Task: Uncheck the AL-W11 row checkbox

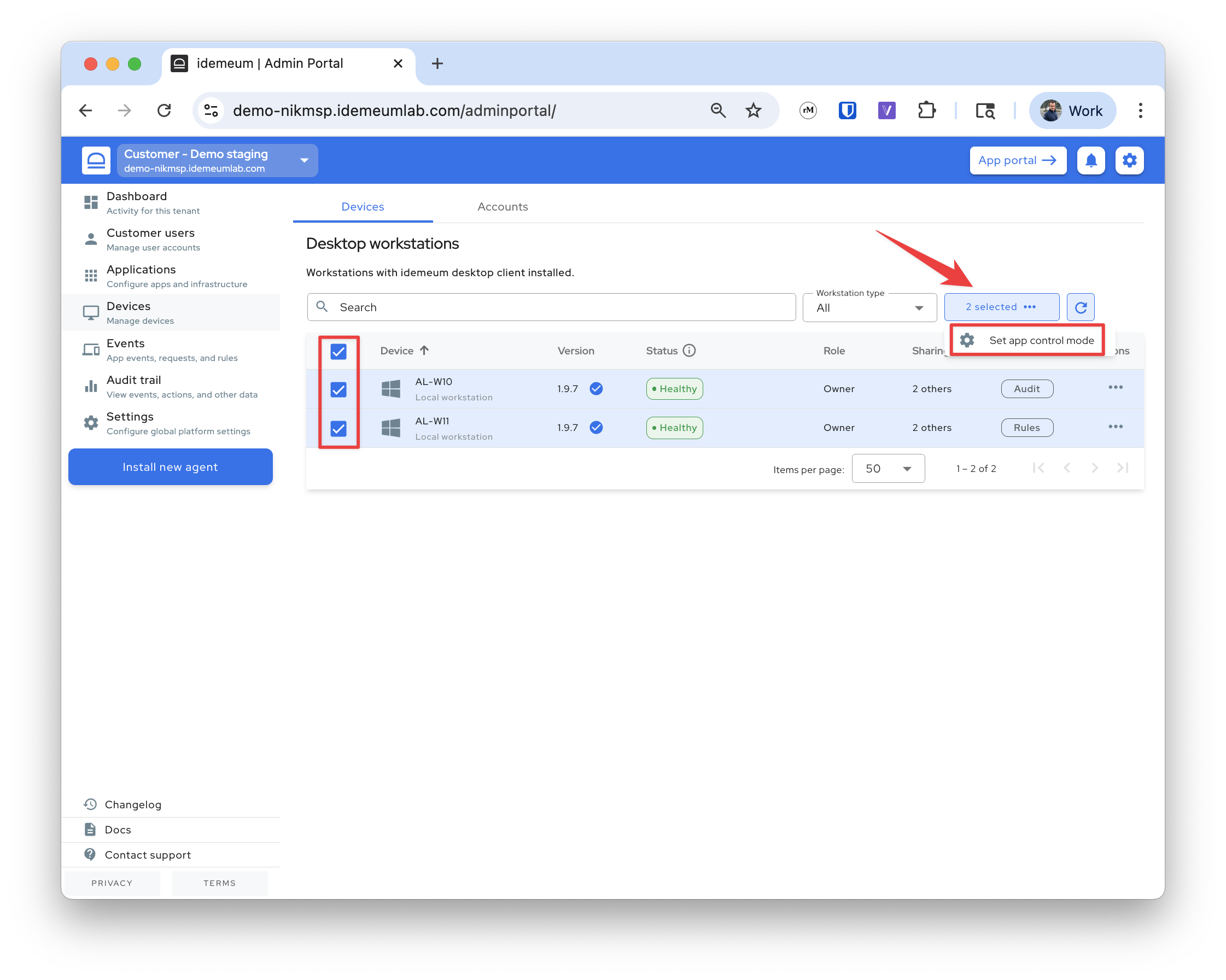Action: pyautogui.click(x=338, y=428)
